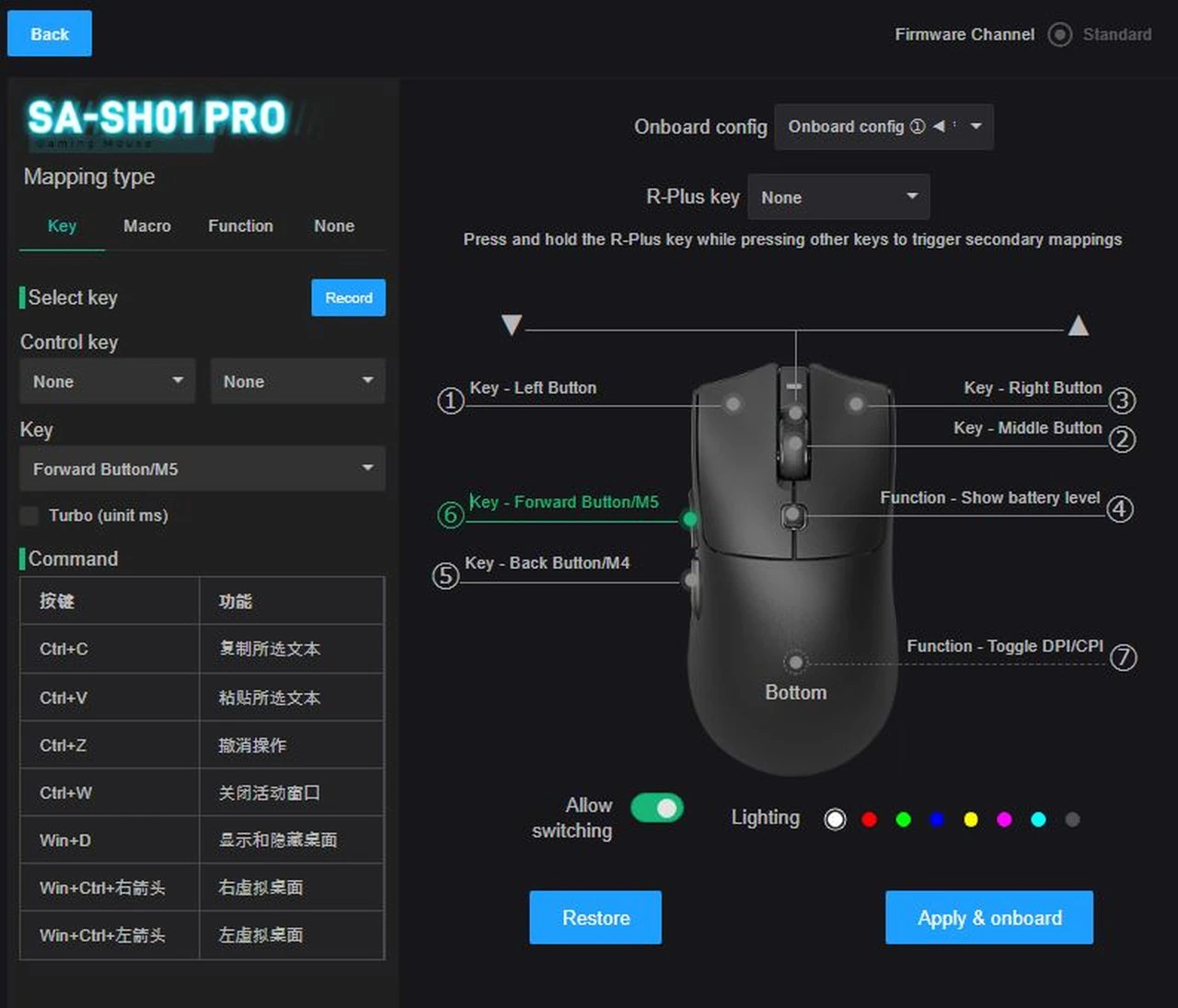
Task: Switch to the Function mapping tab
Action: pyautogui.click(x=240, y=226)
